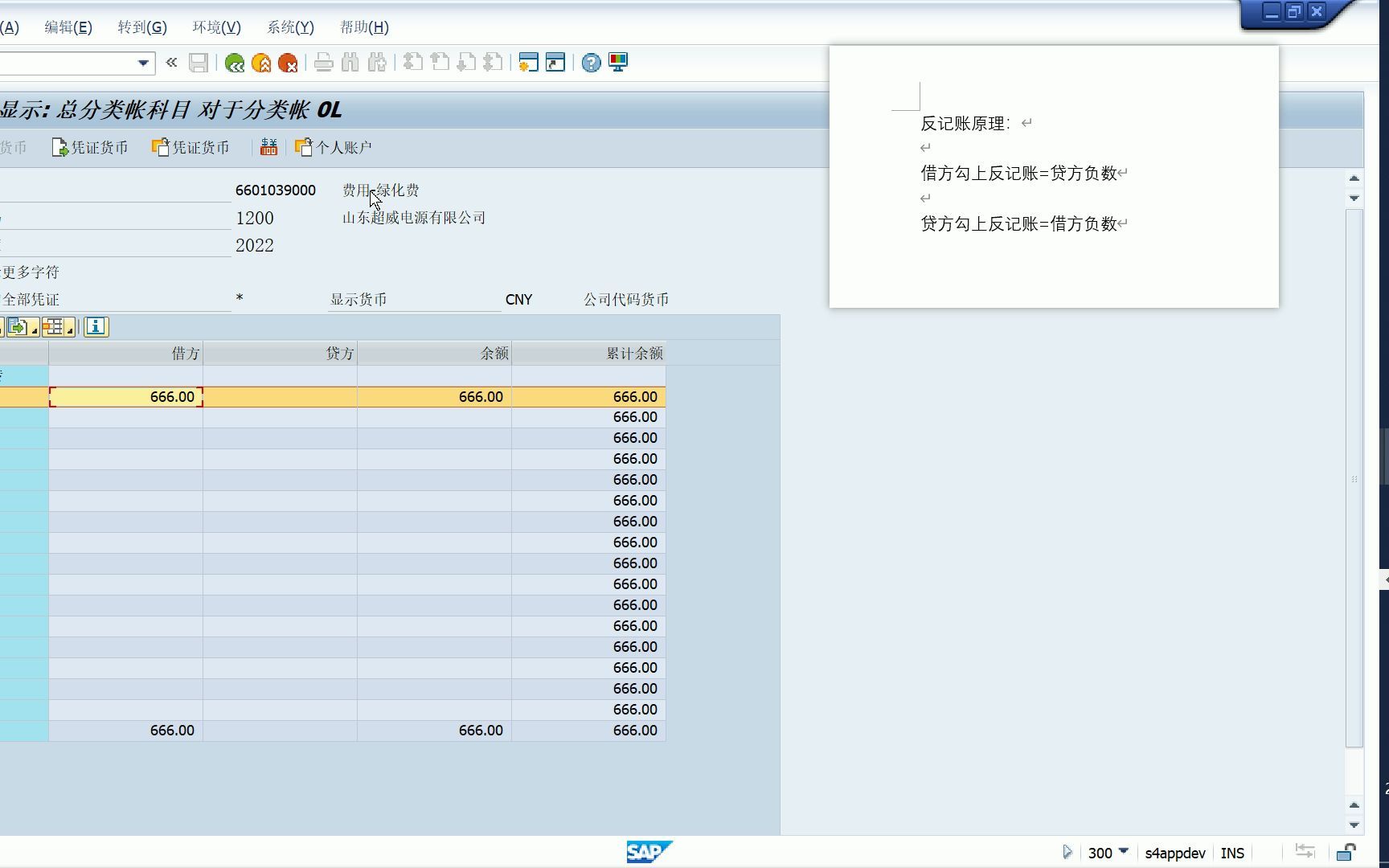This screenshot has width=1389, height=868.
Task: Collapse the command field with double arrow
Action: click(171, 63)
